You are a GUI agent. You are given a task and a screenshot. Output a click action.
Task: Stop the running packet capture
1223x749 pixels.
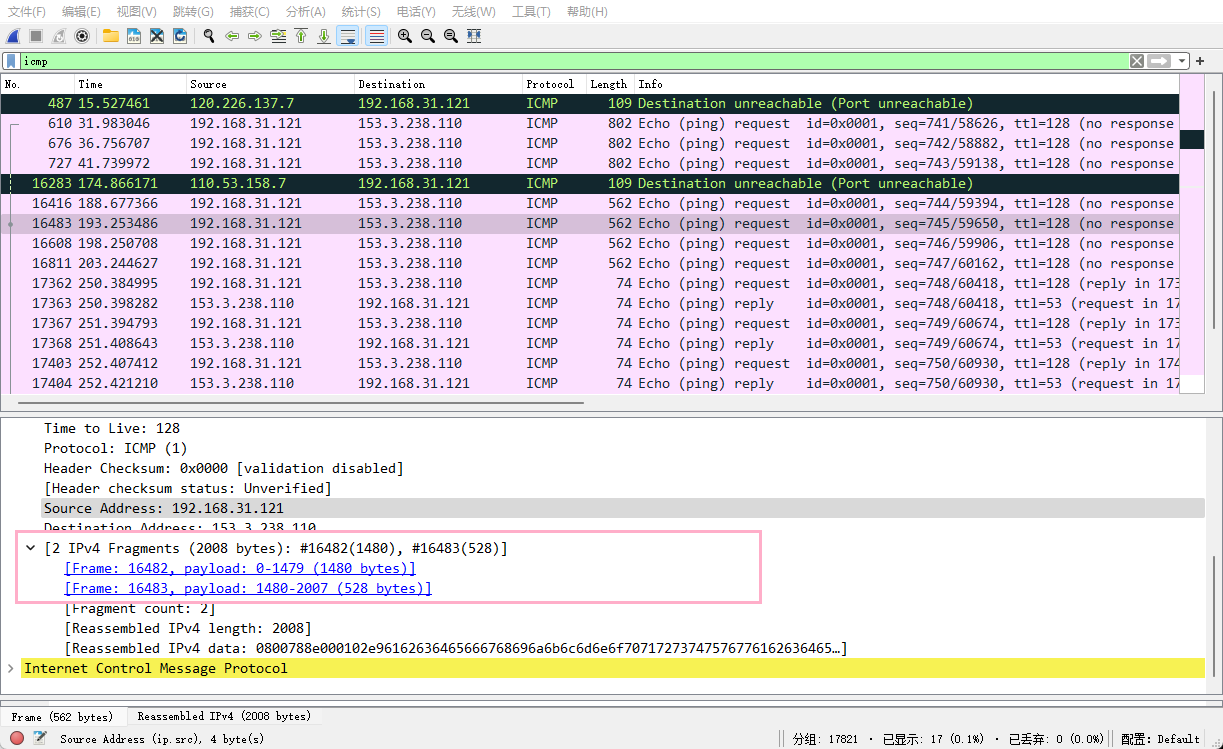coord(36,36)
